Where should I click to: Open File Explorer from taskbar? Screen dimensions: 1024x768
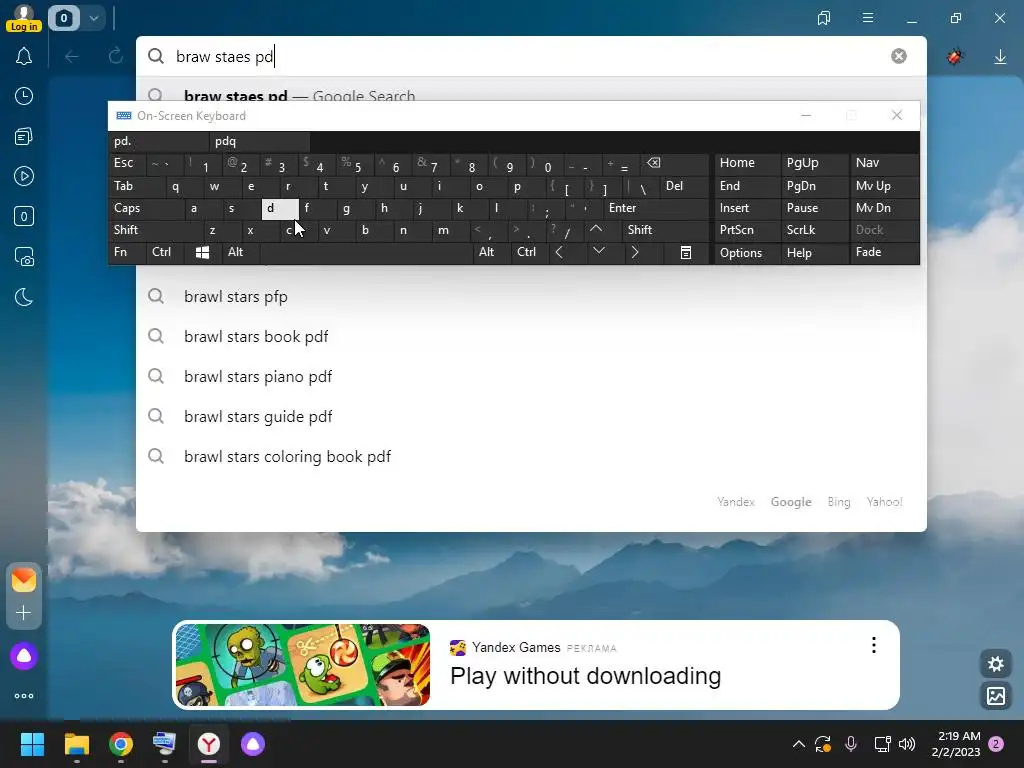click(76, 744)
